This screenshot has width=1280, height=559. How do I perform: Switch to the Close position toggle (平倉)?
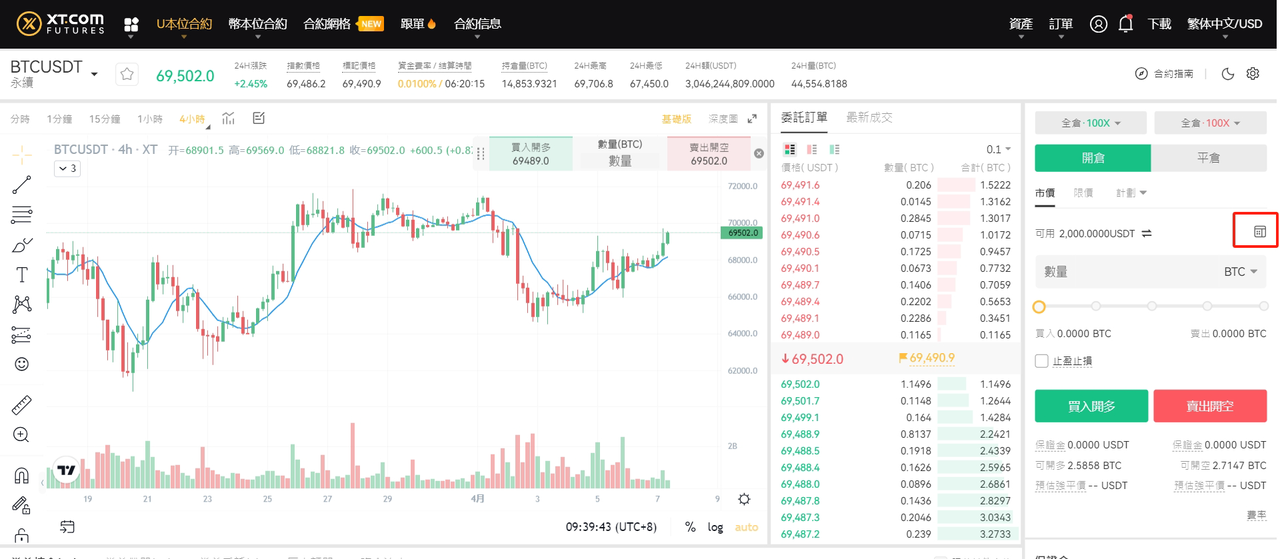click(1209, 158)
